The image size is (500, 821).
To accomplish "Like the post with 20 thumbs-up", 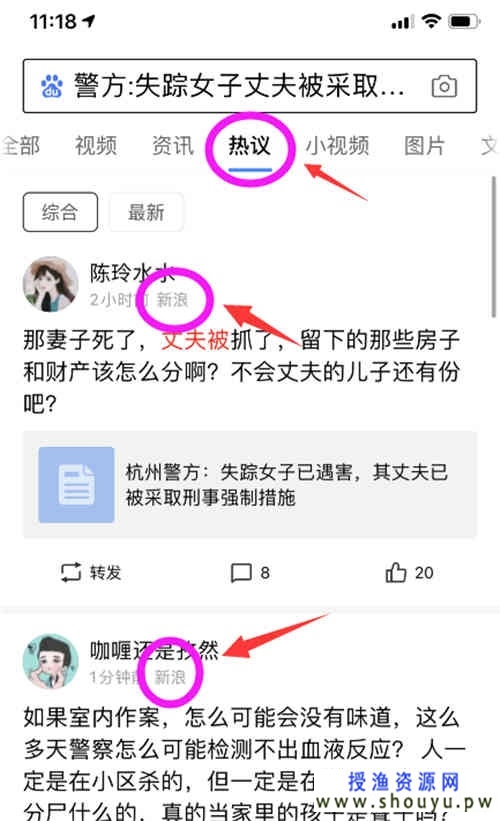I will pyautogui.click(x=396, y=572).
